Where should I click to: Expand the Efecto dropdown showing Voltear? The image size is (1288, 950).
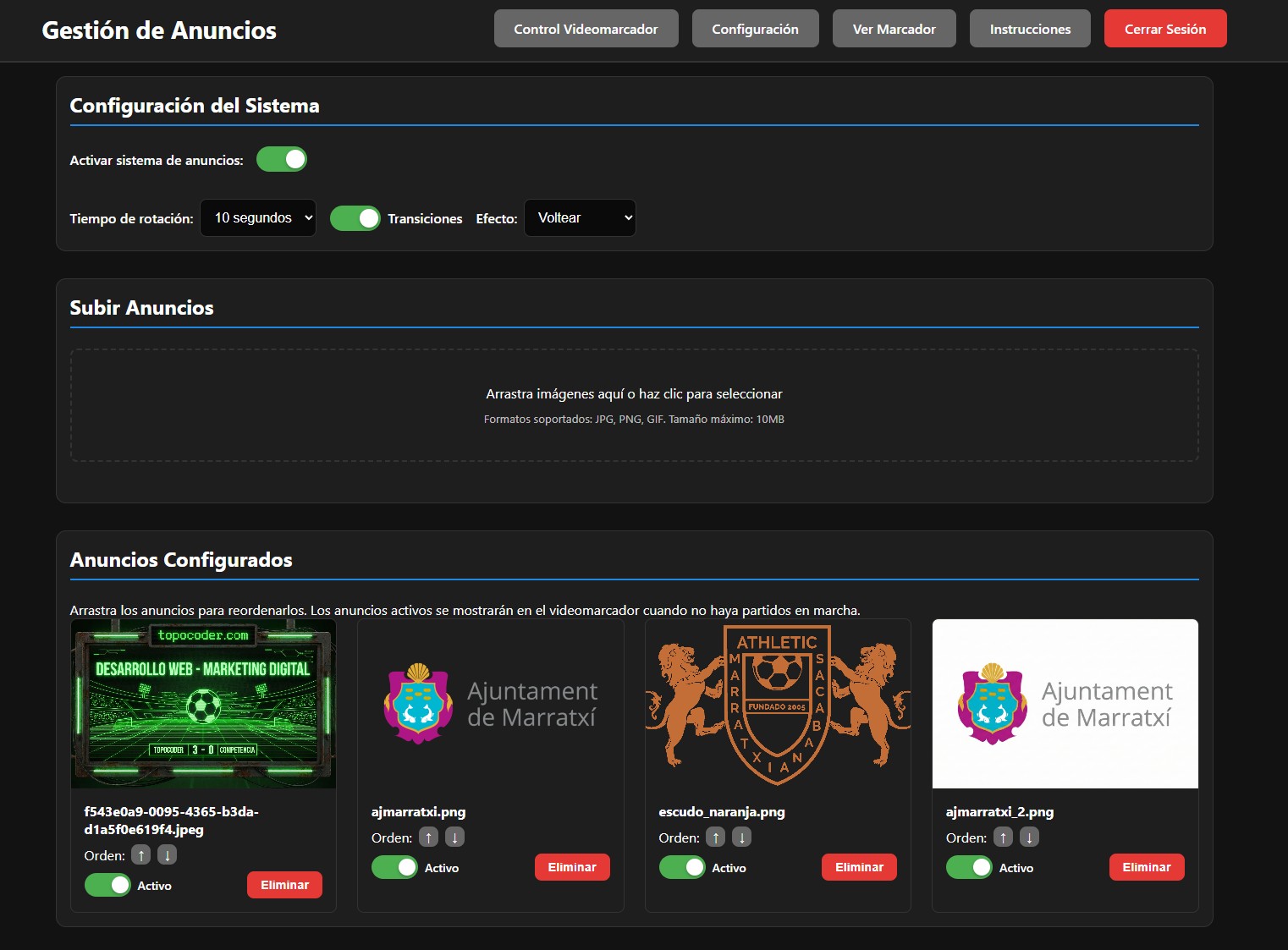click(580, 218)
